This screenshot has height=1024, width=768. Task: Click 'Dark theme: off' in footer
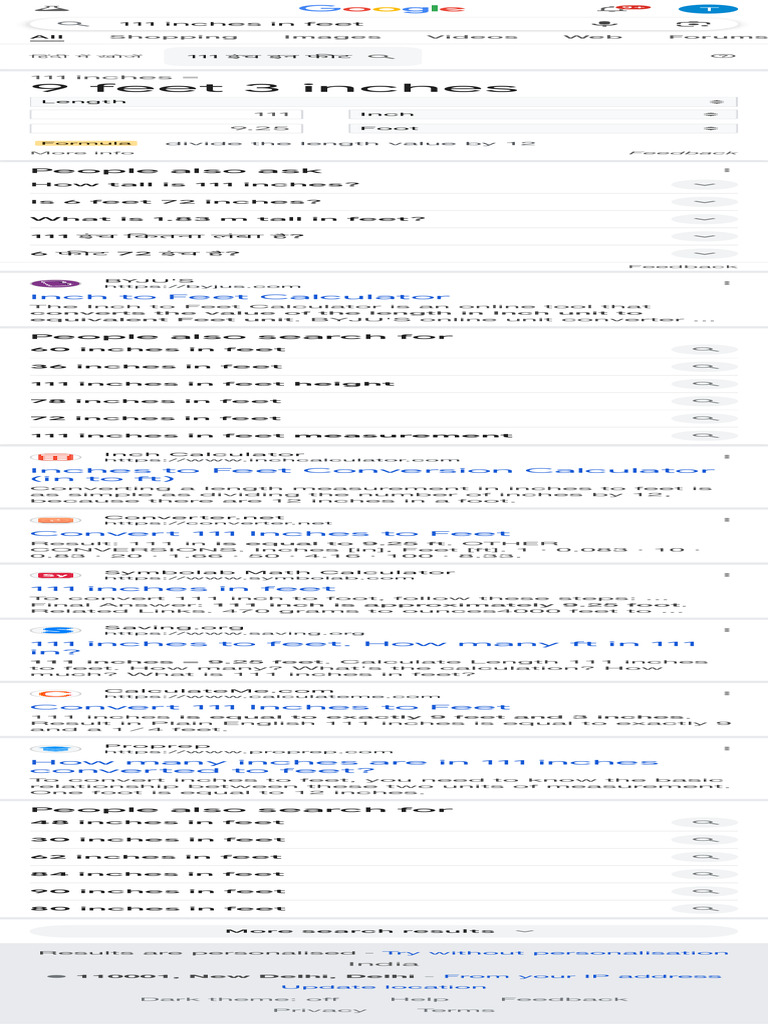click(240, 999)
